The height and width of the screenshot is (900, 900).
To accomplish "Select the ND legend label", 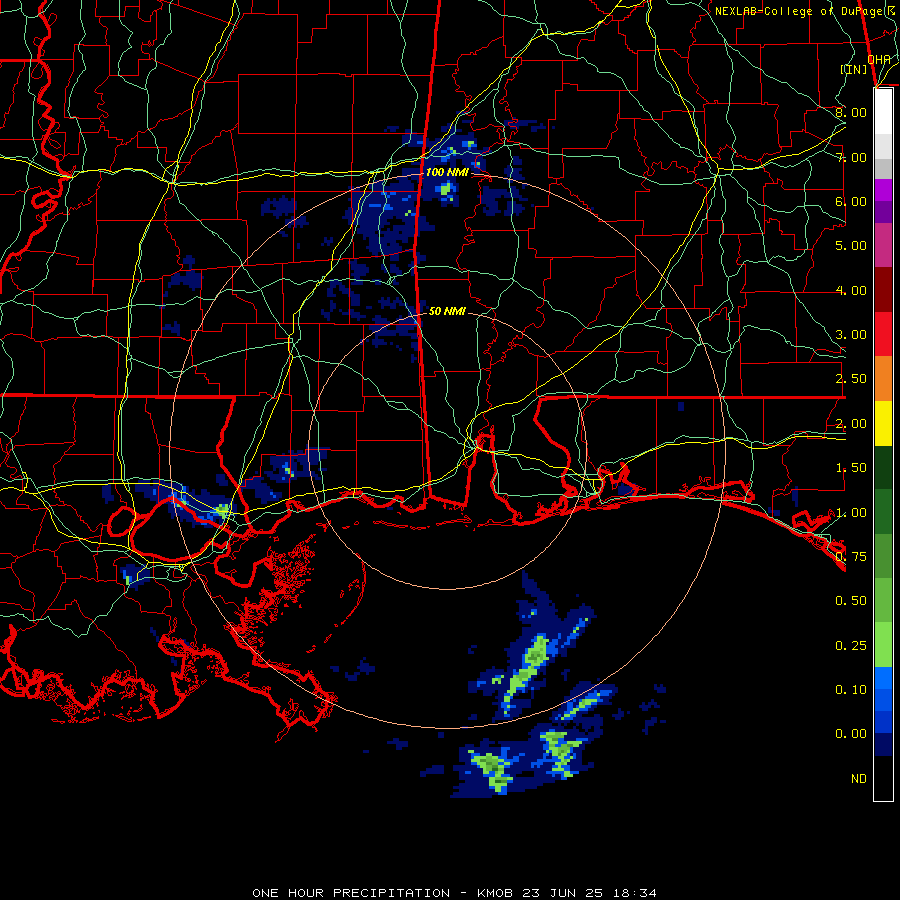I will coord(859,779).
